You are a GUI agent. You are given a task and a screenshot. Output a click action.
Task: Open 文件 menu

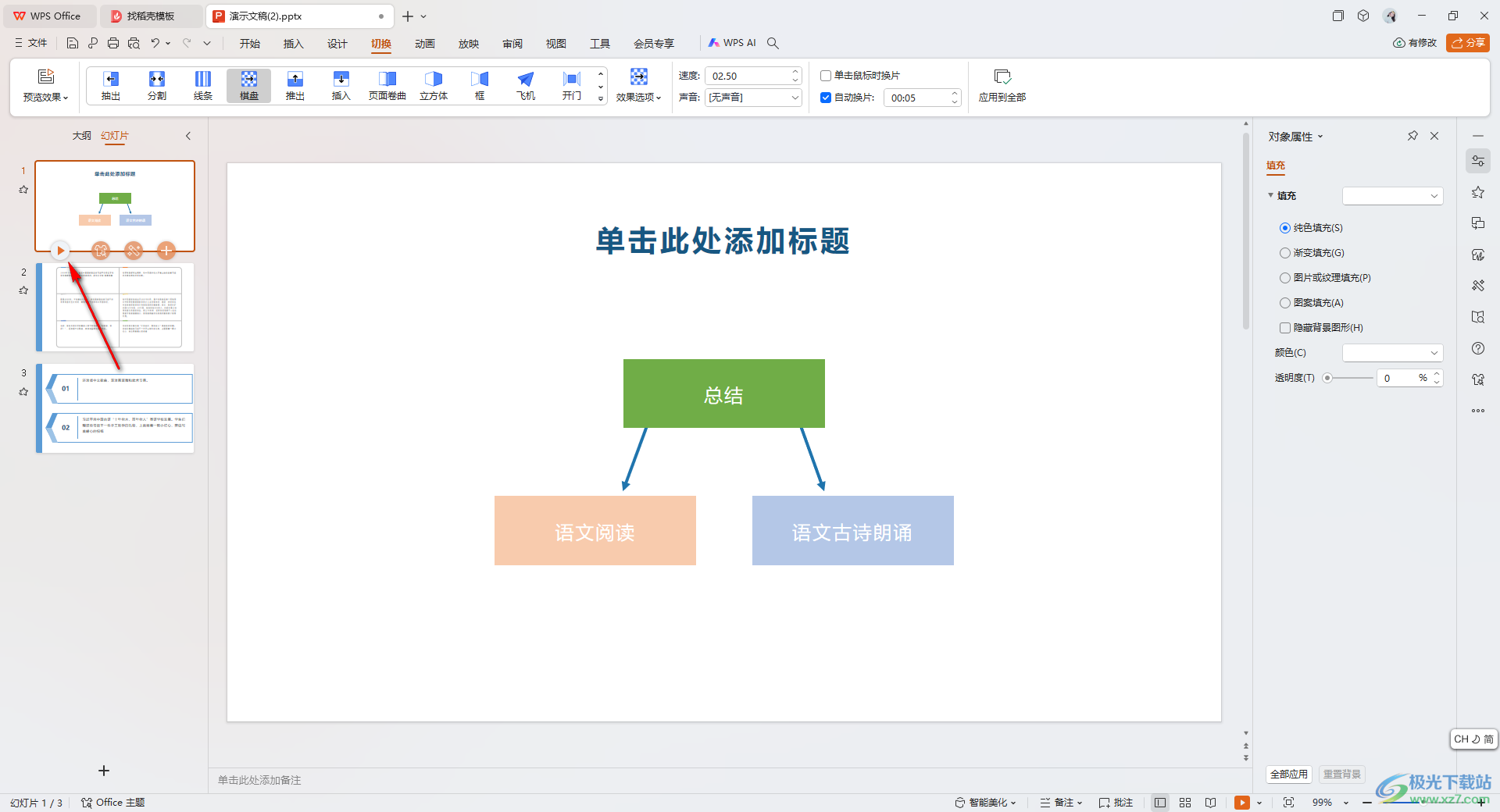pyautogui.click(x=31, y=43)
